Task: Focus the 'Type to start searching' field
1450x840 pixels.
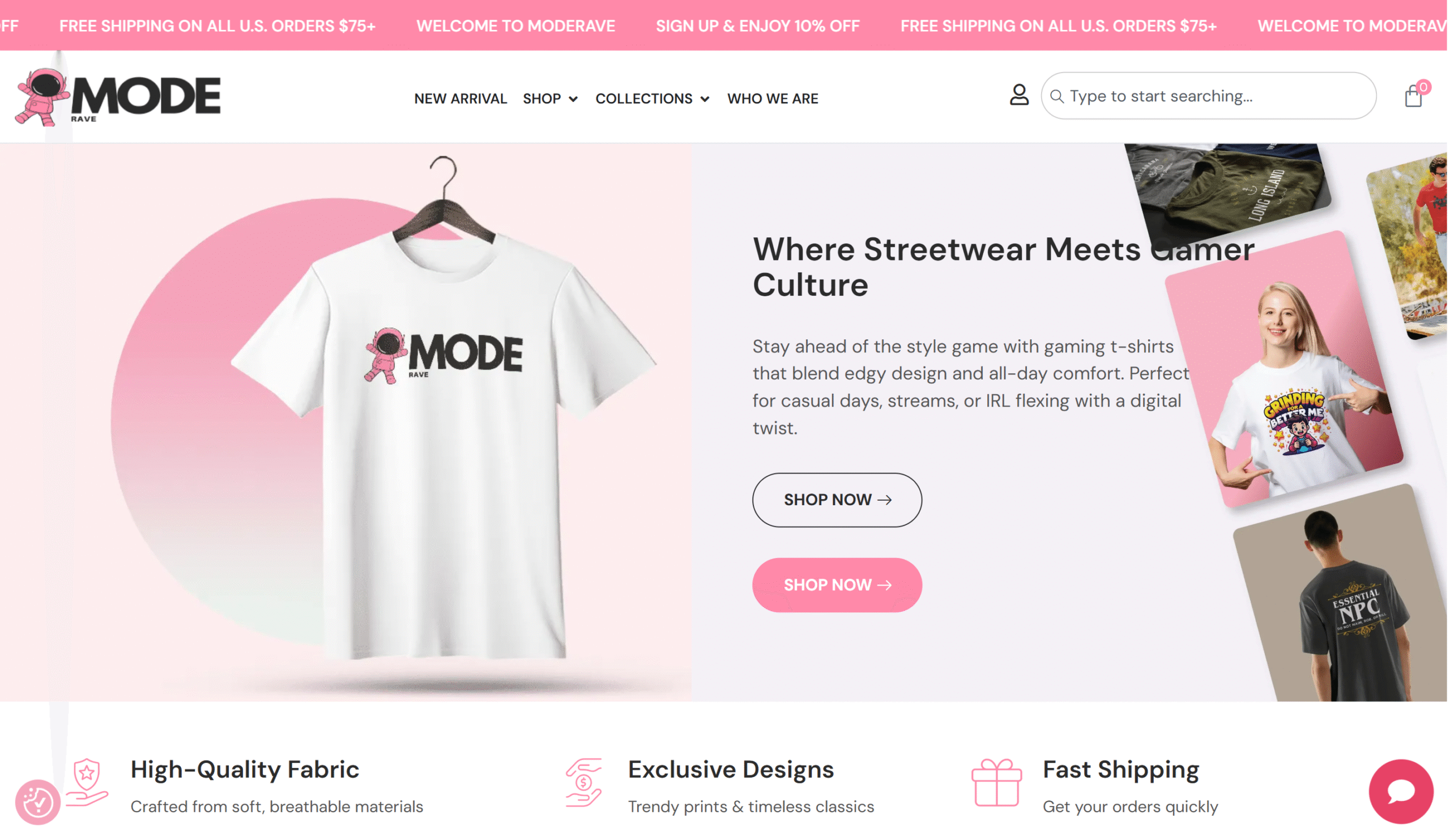Action: (x=1209, y=96)
